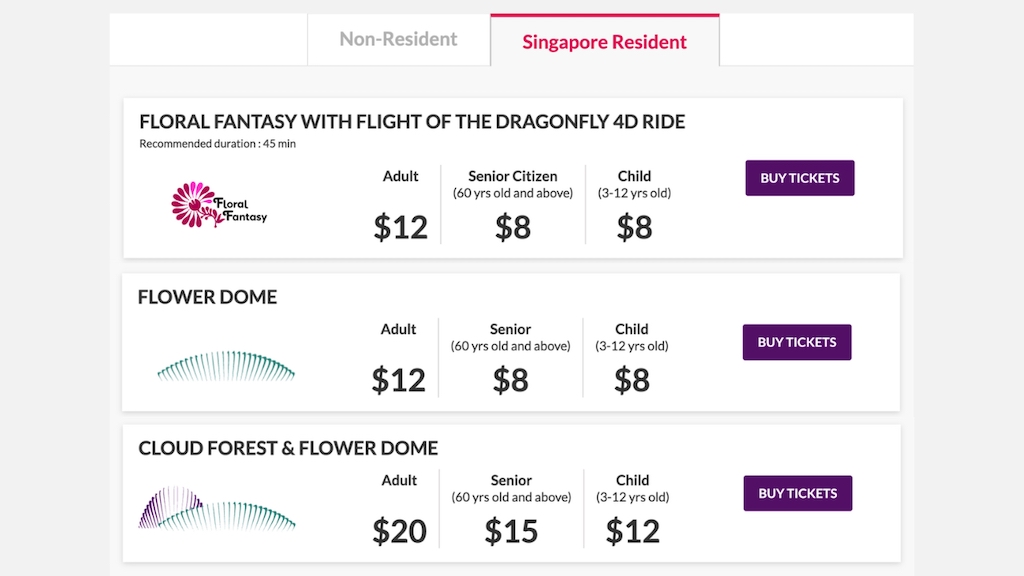Buy tickets for Cloud Forest & Flower Dome

[797, 493]
